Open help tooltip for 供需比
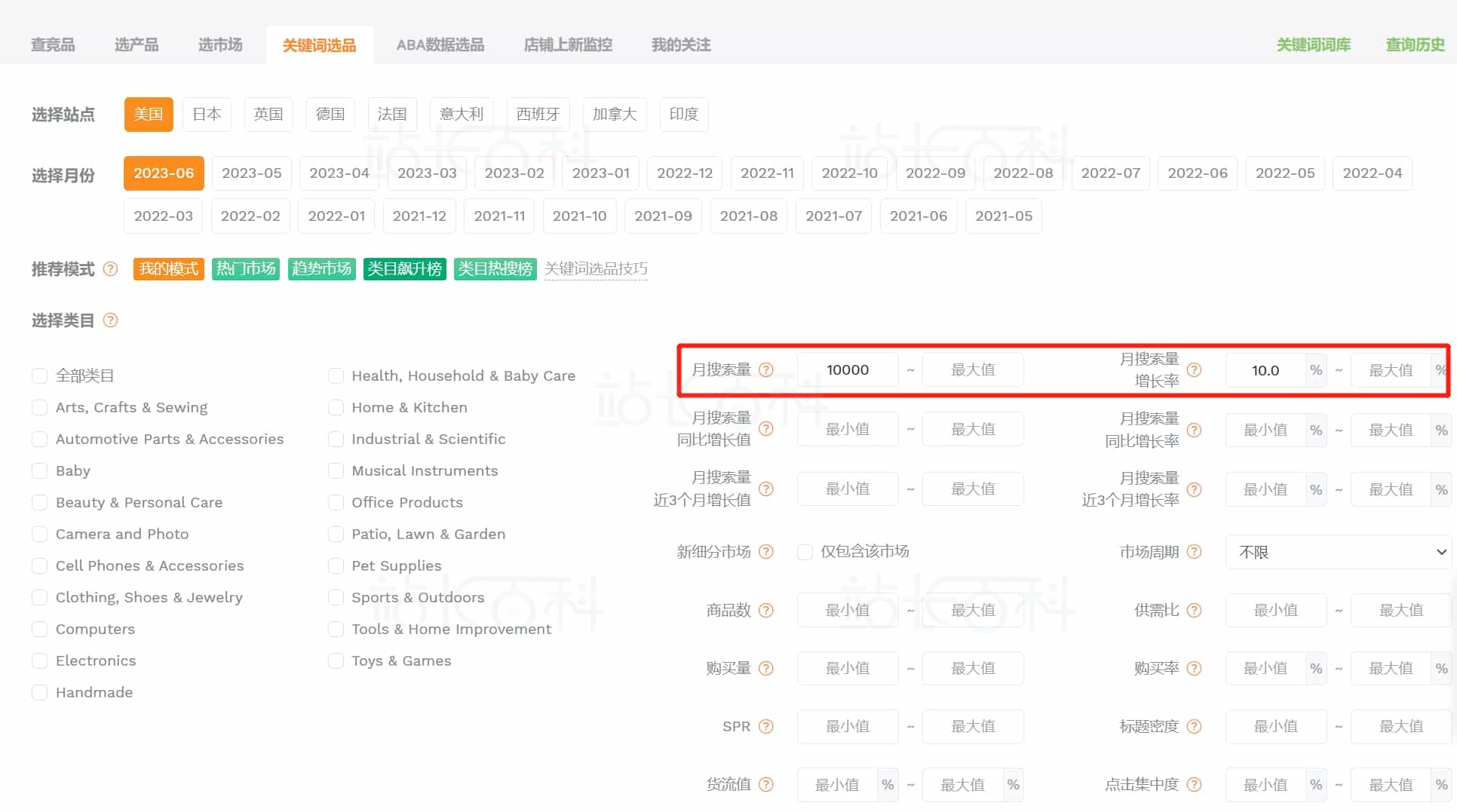Viewport: 1457px width, 812px height. coord(1194,611)
